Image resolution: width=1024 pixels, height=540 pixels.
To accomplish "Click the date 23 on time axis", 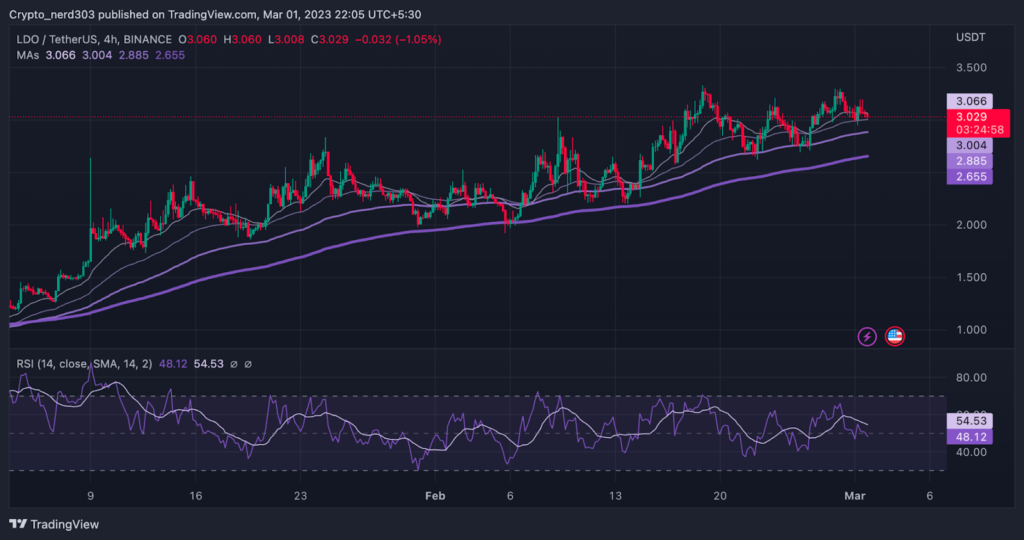I will (x=300, y=496).
